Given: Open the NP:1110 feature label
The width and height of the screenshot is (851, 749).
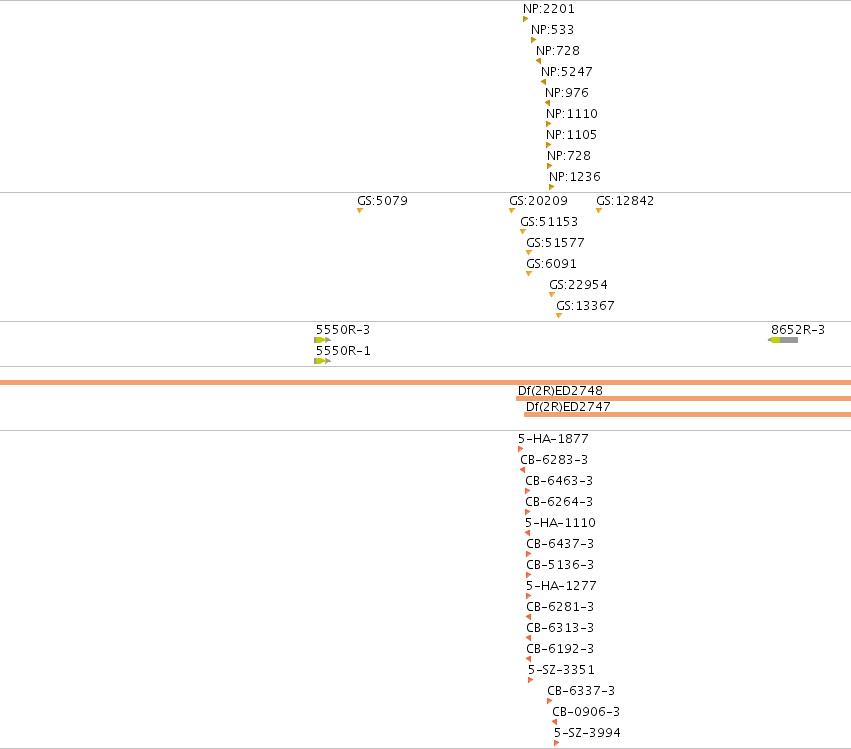Looking at the screenshot, I should [x=571, y=114].
